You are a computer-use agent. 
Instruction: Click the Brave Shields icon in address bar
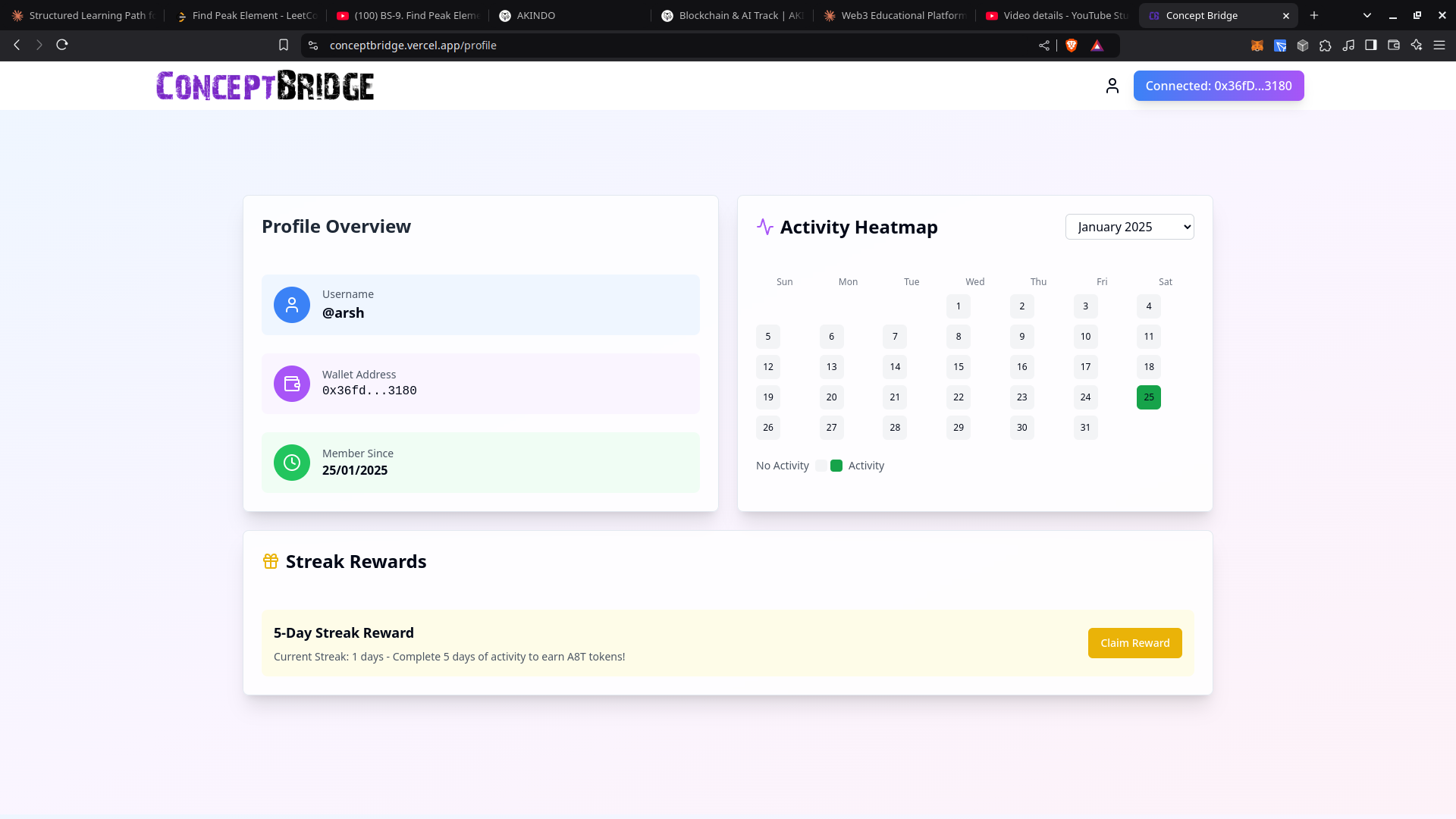pyautogui.click(x=1072, y=45)
